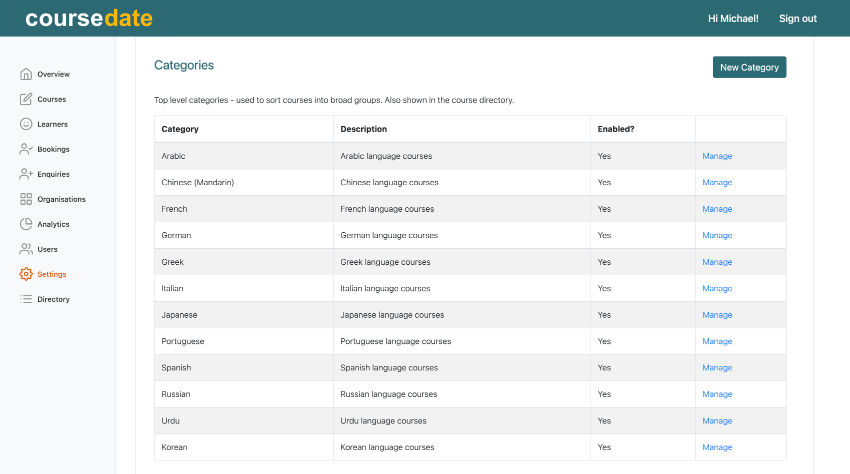850x474 pixels.
Task: Click the coursedate logo
Action: (x=89, y=18)
